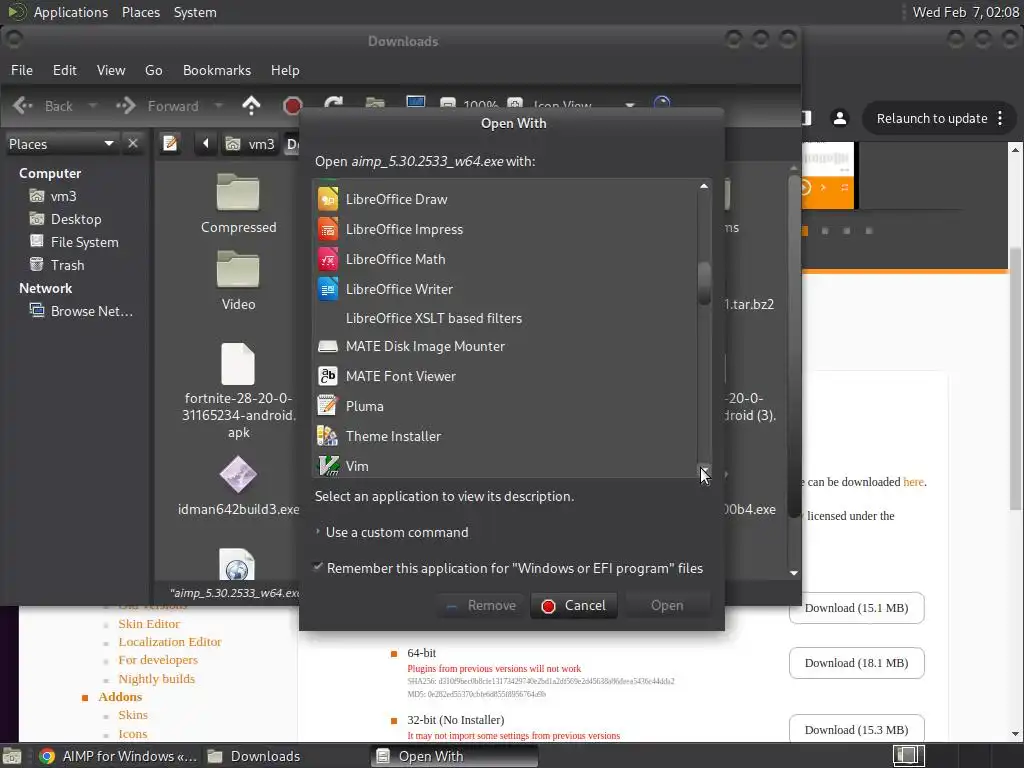1024x768 pixels.
Task: Click the Remove button in the dialog
Action: (481, 605)
